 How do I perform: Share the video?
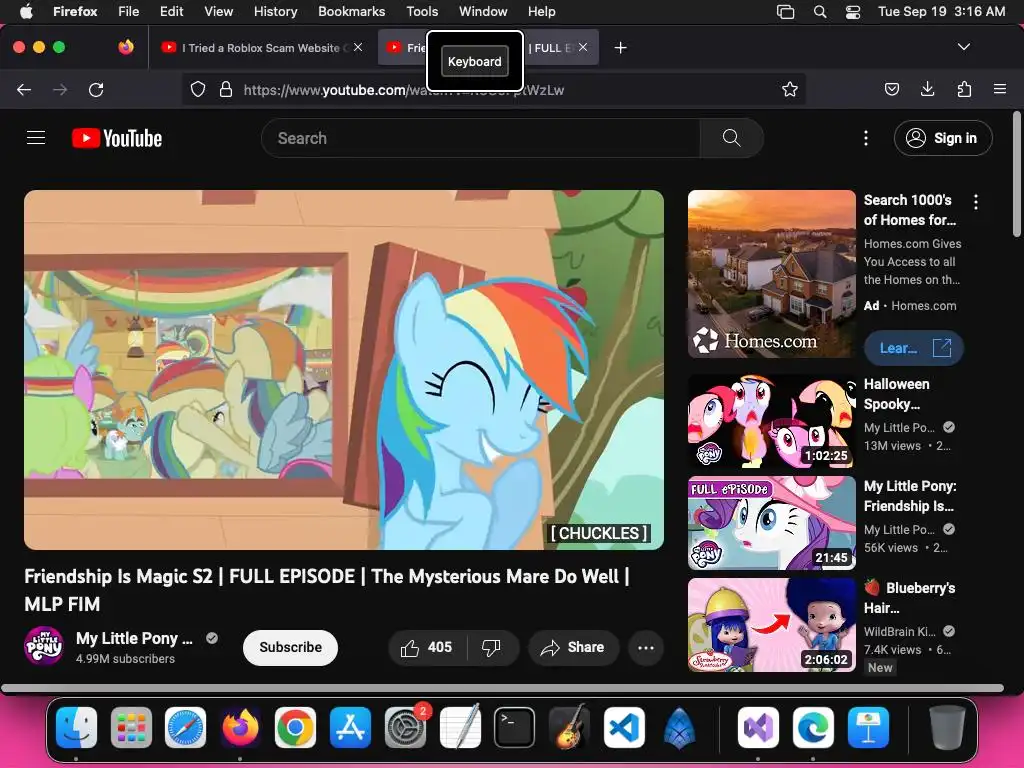click(573, 647)
